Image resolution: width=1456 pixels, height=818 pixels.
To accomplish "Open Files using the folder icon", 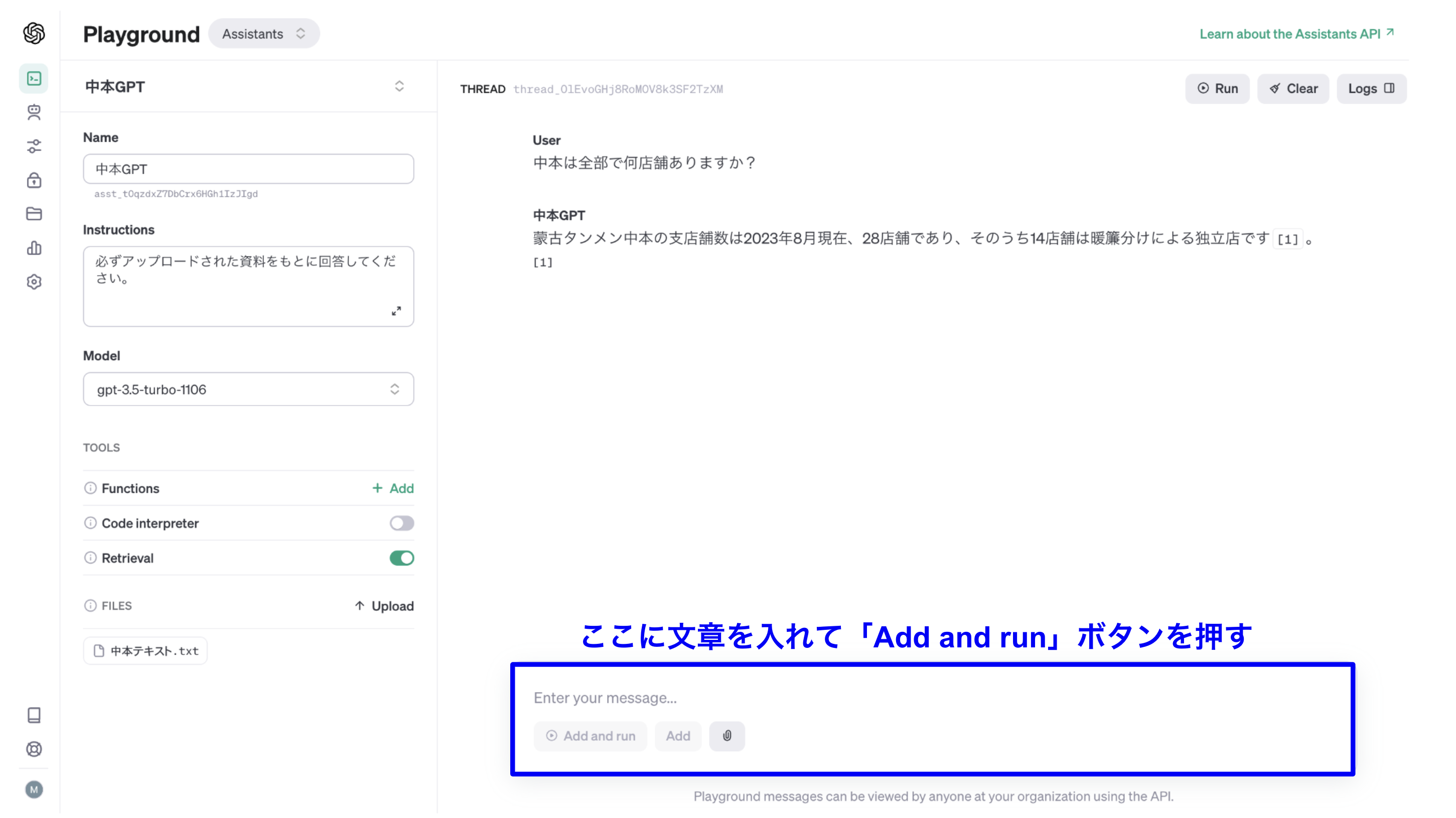I will tap(34, 214).
